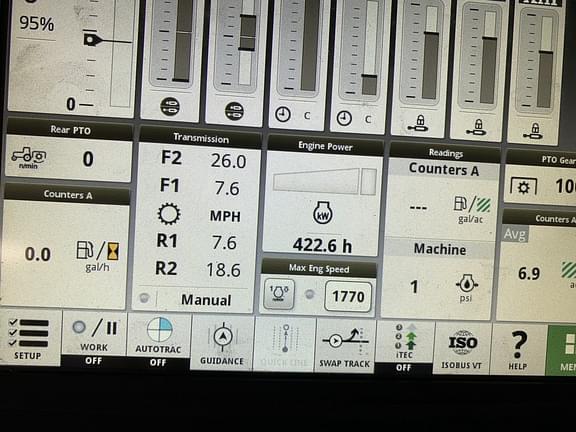
Task: Click the Max Eng Speed 1770 field
Action: coord(348,296)
